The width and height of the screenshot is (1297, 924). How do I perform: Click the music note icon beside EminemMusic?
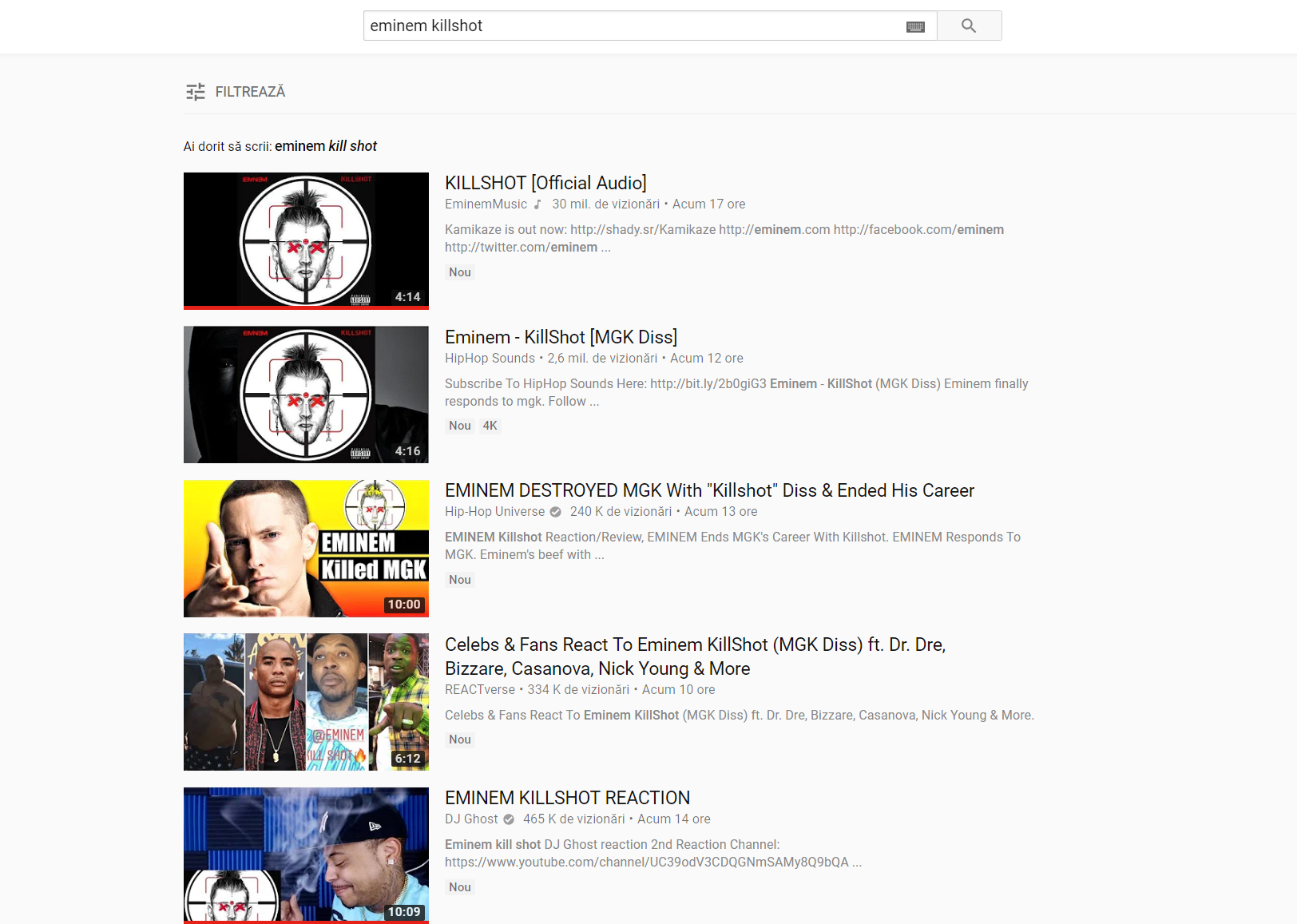coord(538,204)
